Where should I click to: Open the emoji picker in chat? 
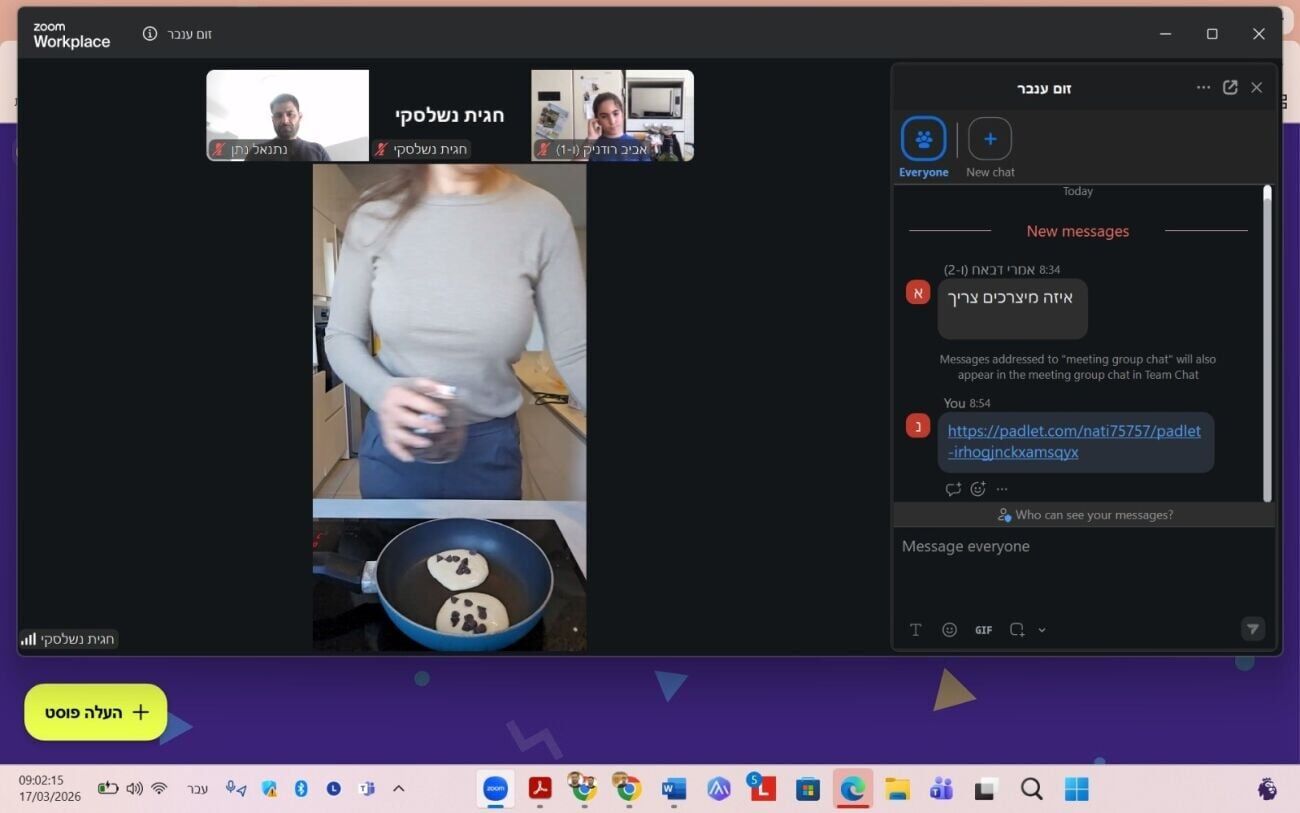pyautogui.click(x=949, y=630)
